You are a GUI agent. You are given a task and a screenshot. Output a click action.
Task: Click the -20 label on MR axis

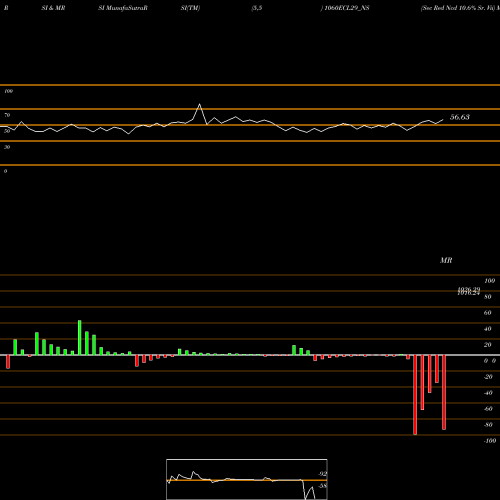(488, 377)
